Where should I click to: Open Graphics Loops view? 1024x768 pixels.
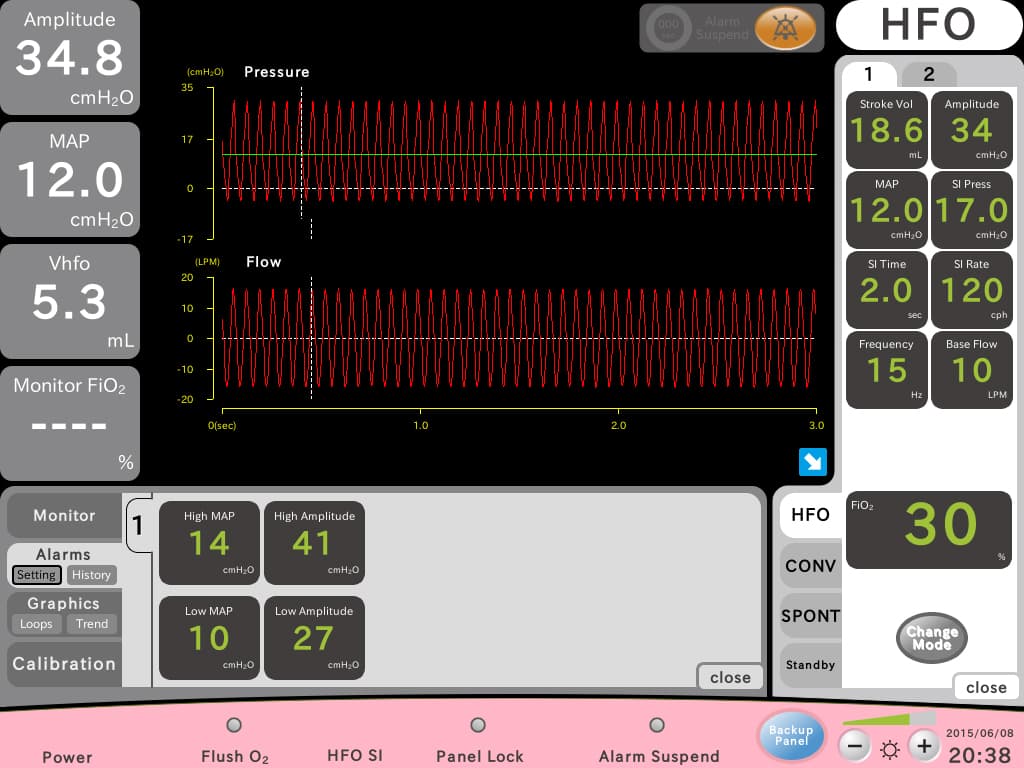[x=36, y=624]
